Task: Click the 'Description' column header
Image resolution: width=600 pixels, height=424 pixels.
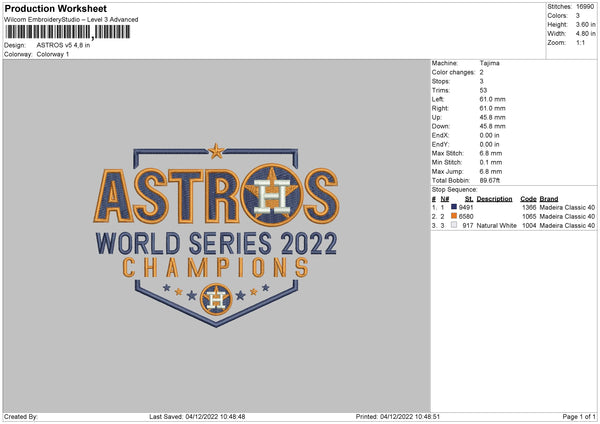Action: 494,199
